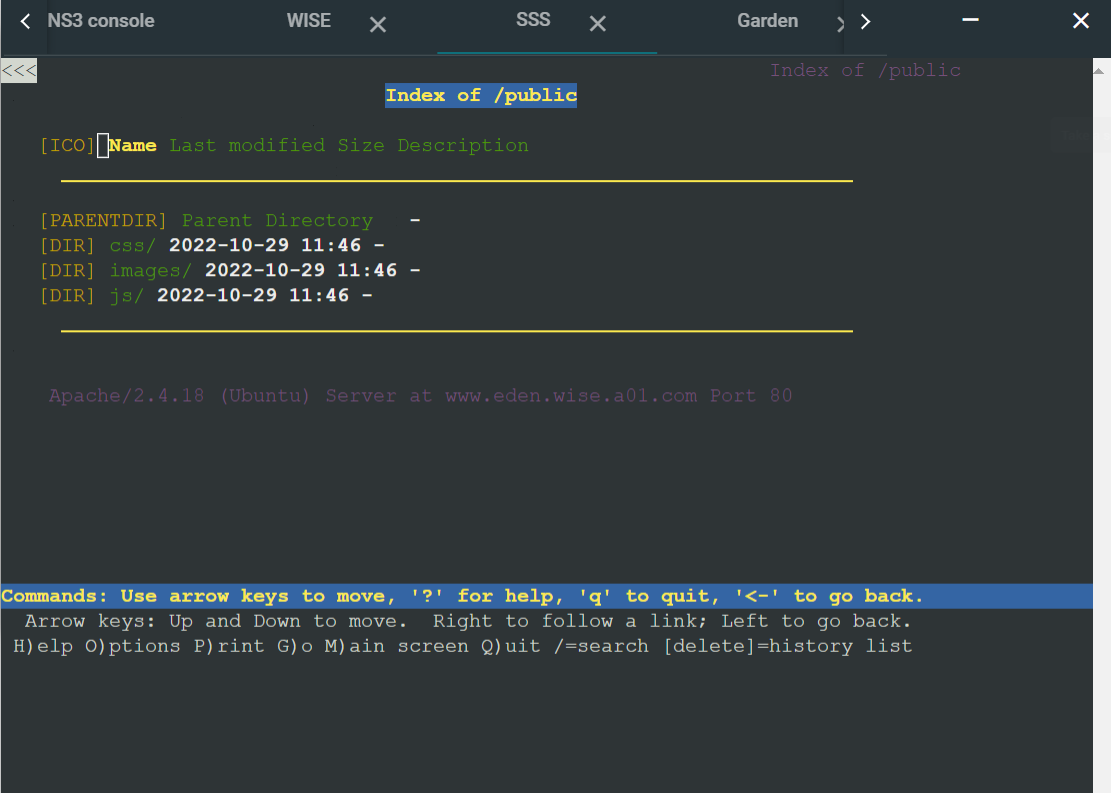The width and height of the screenshot is (1111, 793).
Task: Click the Description column header
Action: pos(463,145)
